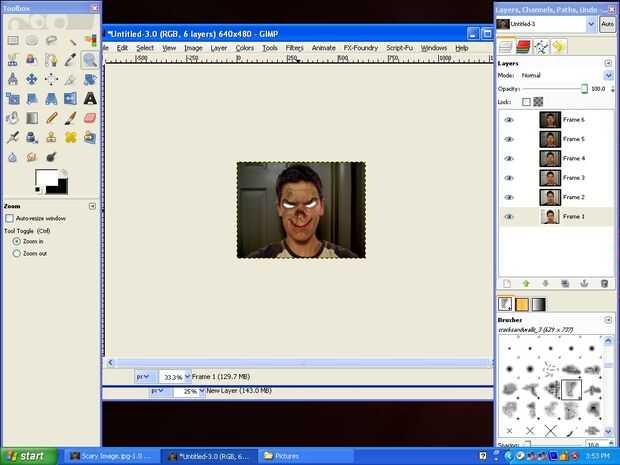The image size is (620, 465).
Task: Select the Crop tool
Action: (71, 79)
